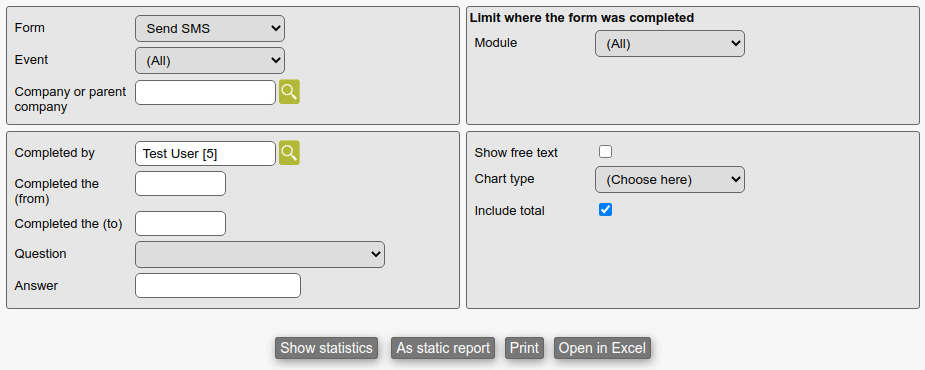Image resolution: width=925 pixels, height=370 pixels.
Task: Focus the Completed the (from) date field
Action: click(x=181, y=184)
